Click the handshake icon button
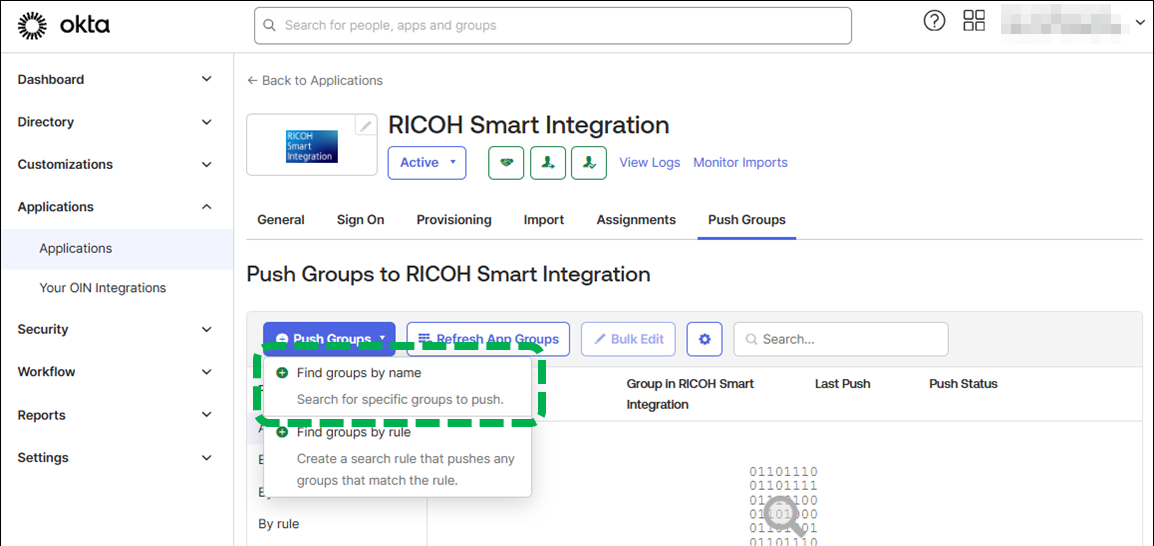 click(x=506, y=163)
